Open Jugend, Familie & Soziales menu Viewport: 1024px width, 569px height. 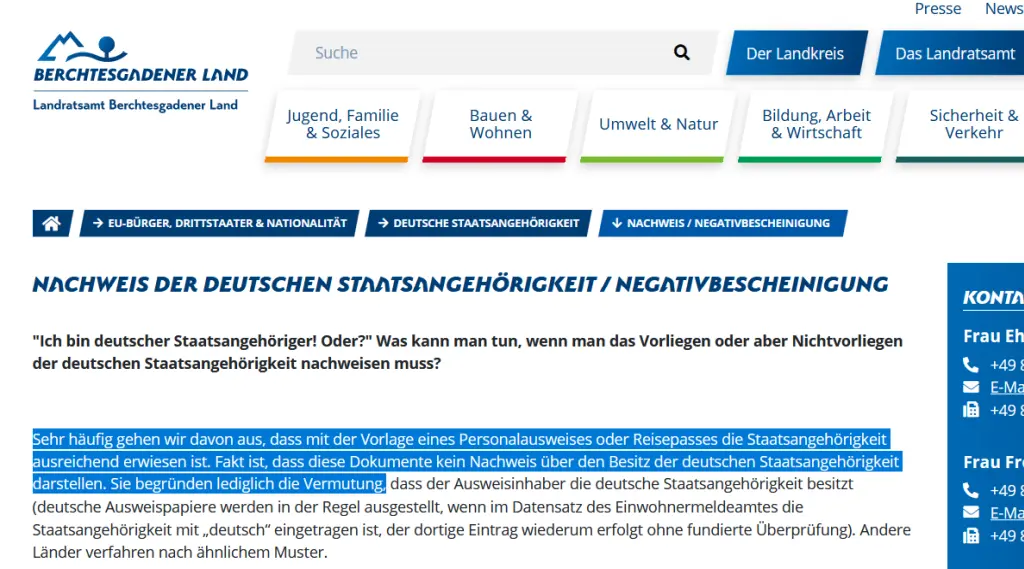coord(342,125)
